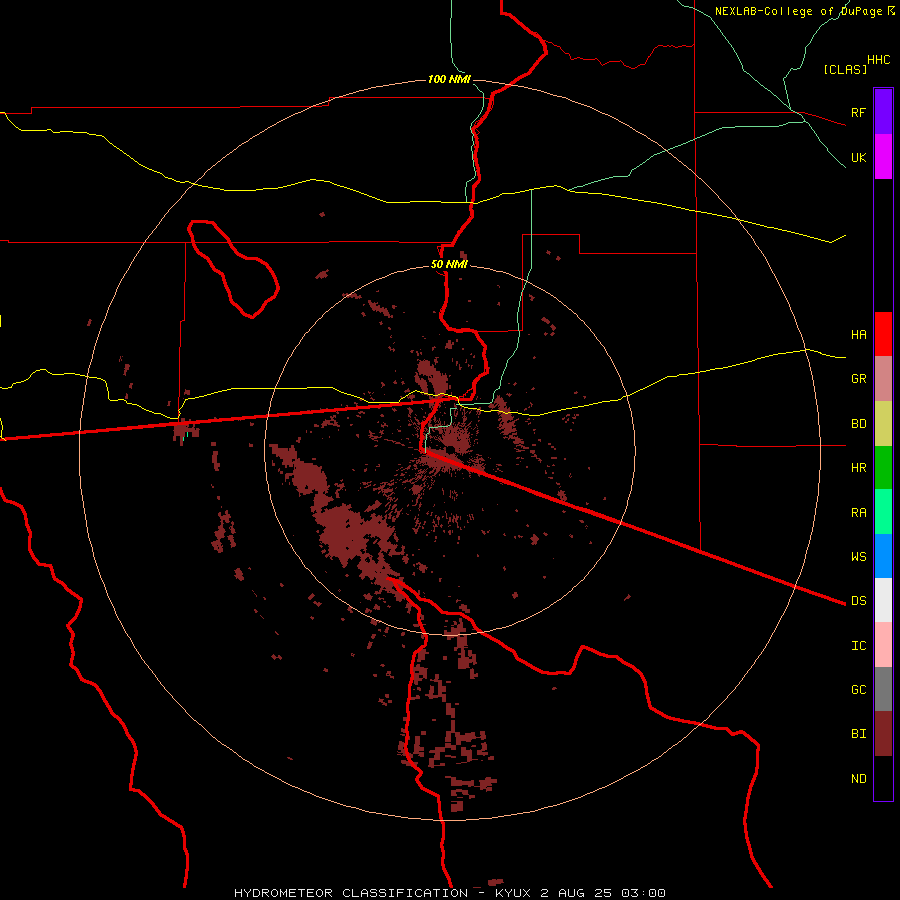Click the IC legend label

point(858,645)
